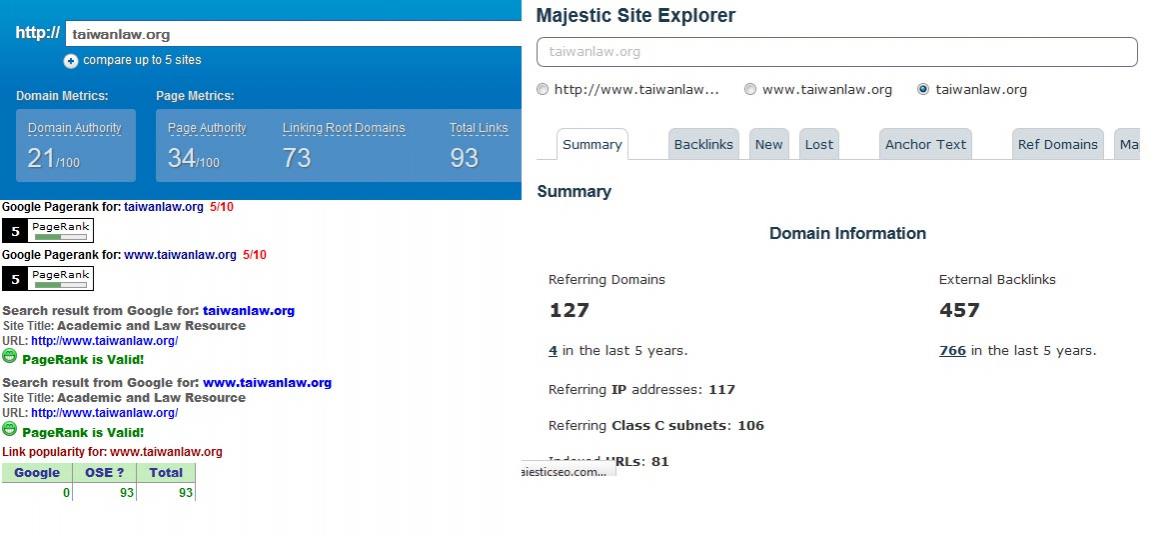Click the Google value 0 cell
The image size is (1174, 536).
coord(37,493)
